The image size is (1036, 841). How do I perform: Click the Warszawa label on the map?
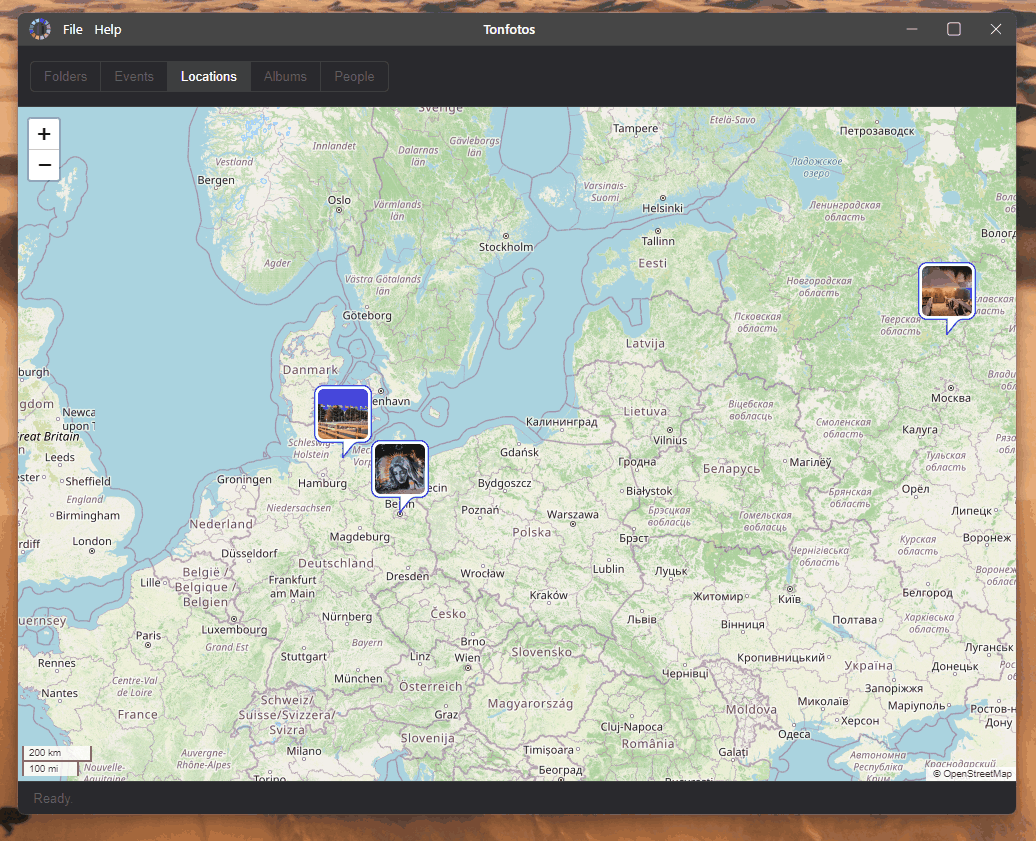click(572, 515)
